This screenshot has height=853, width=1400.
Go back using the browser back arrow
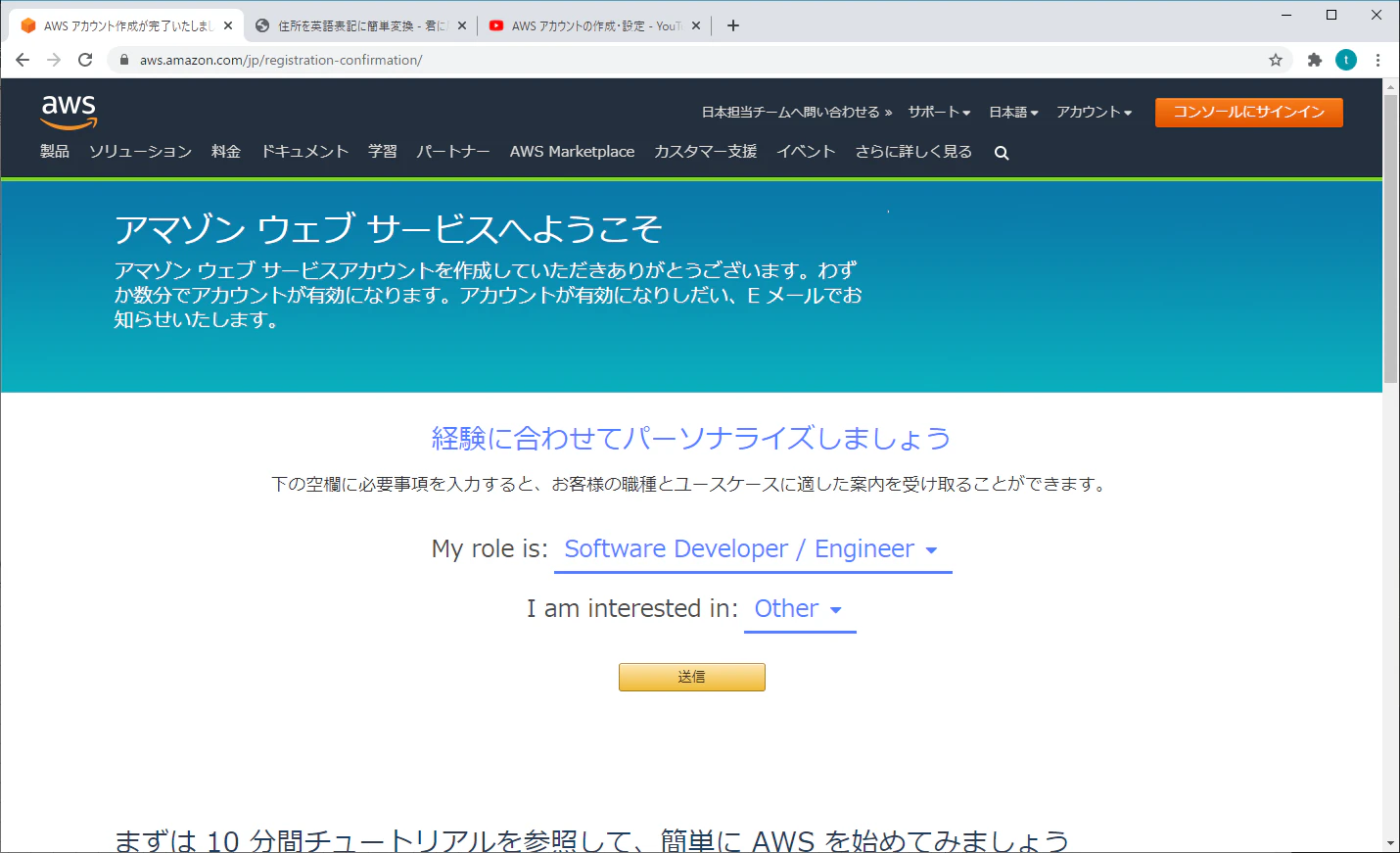[23, 60]
